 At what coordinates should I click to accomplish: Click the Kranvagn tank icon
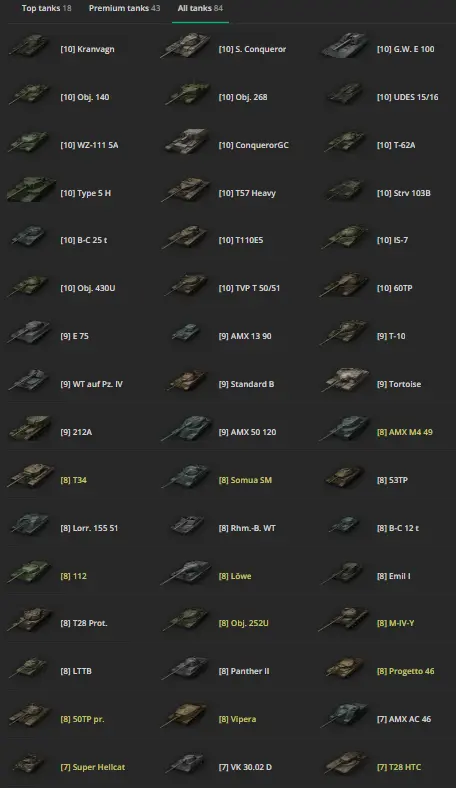click(29, 46)
